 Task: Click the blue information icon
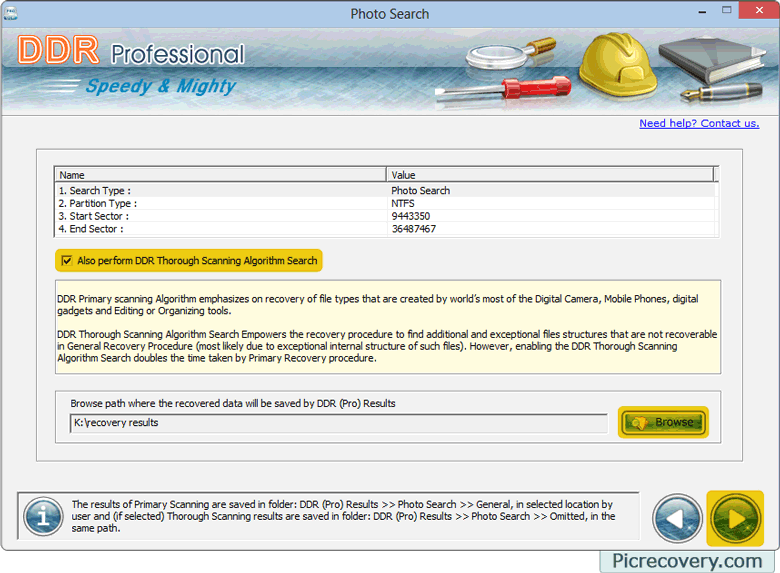click(44, 517)
